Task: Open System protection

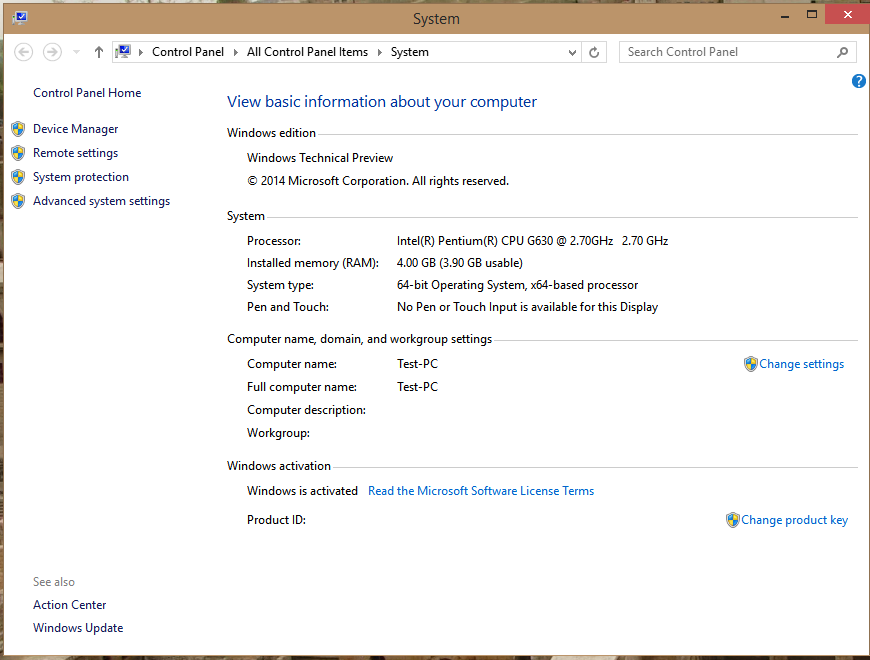Action: (x=81, y=177)
